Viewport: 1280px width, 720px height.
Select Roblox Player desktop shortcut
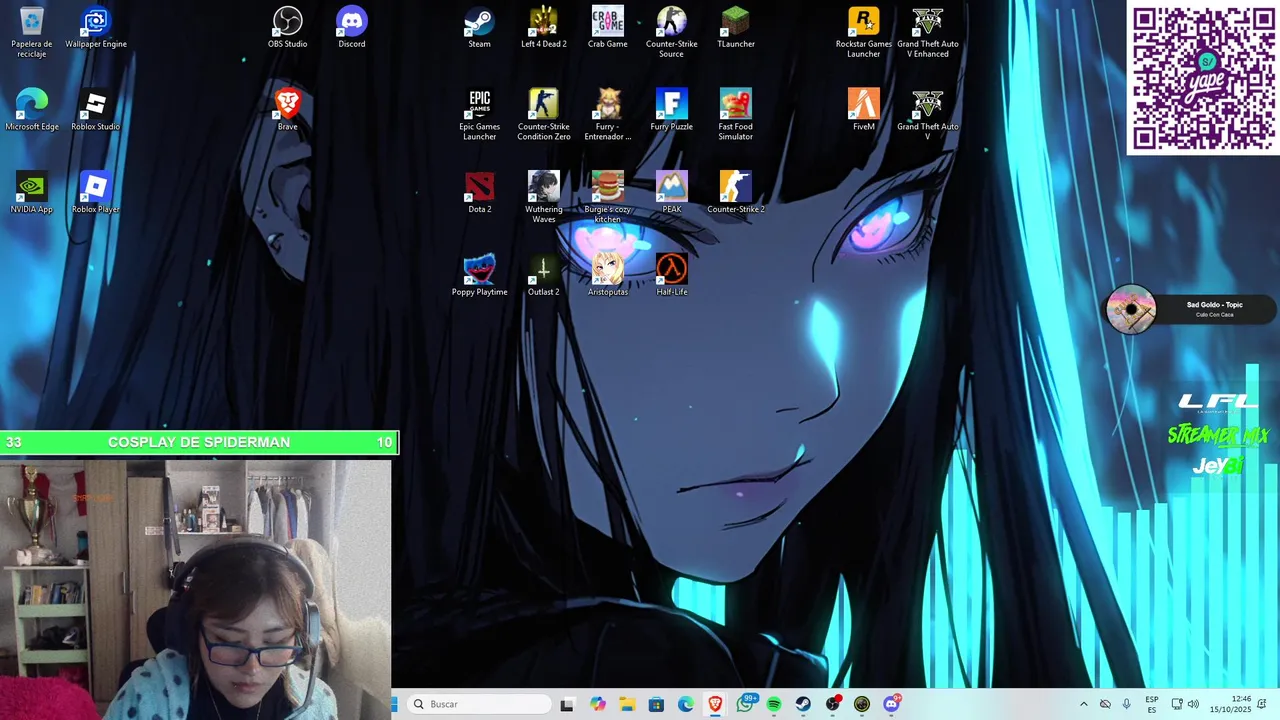[x=96, y=193]
